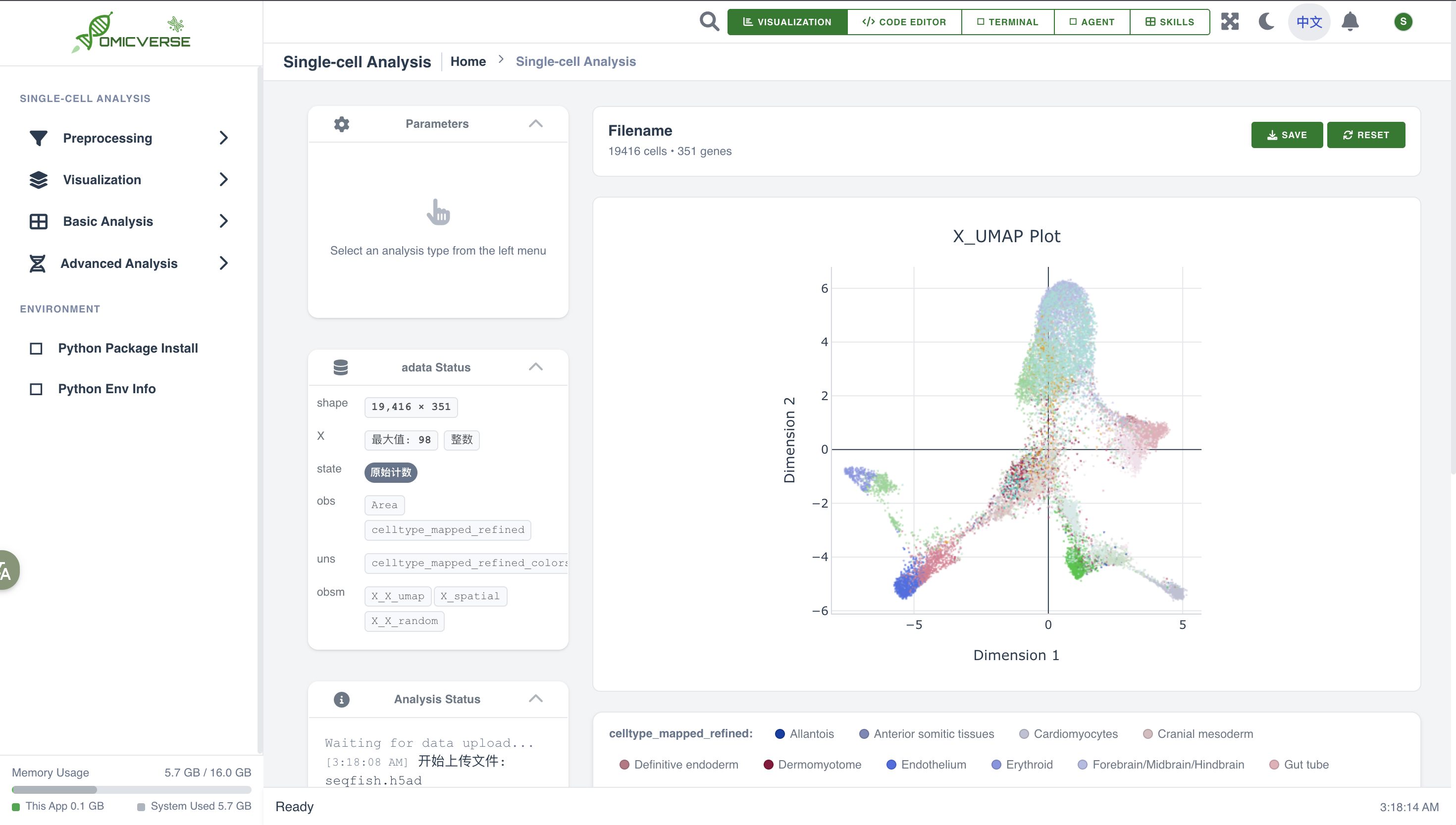
Task: Click the Analysis Status info icon
Action: tap(342, 699)
